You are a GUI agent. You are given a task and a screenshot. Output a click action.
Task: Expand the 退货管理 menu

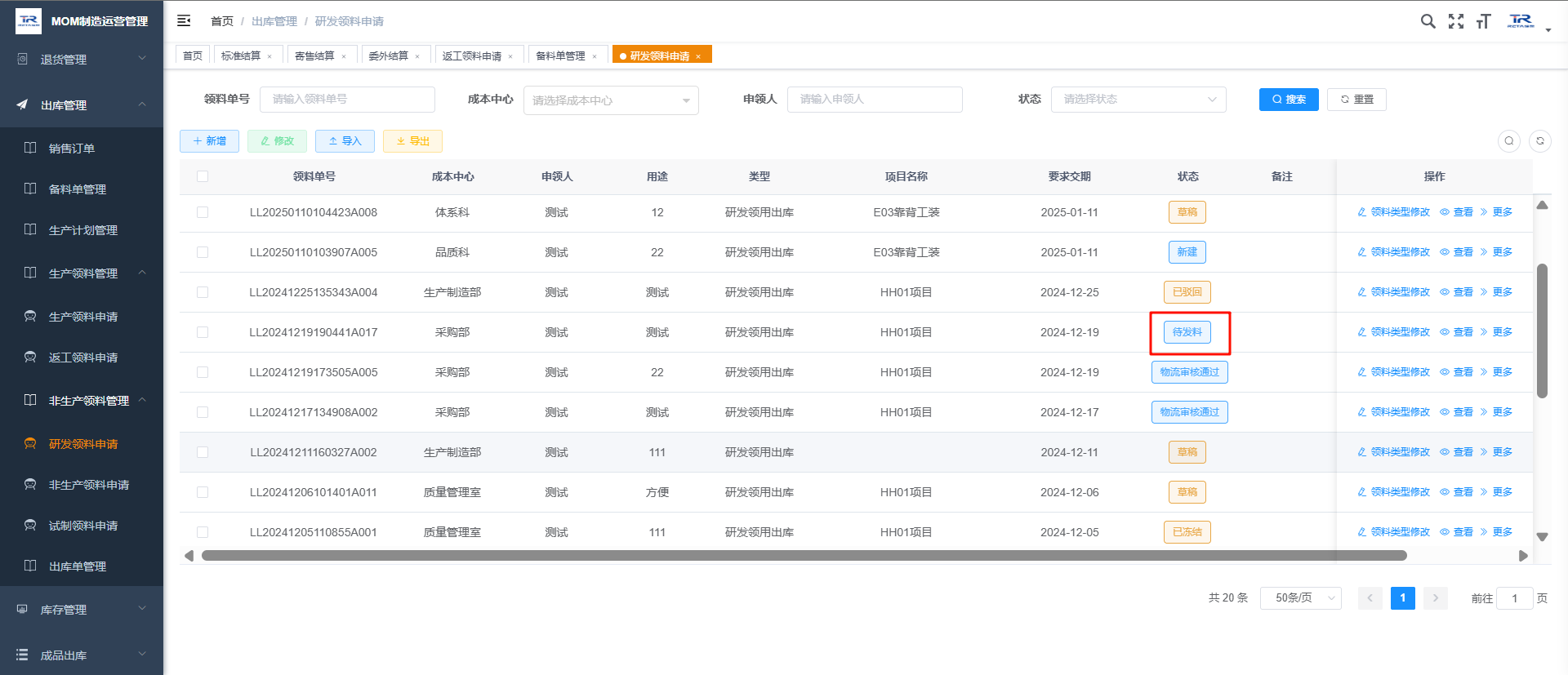click(x=82, y=59)
